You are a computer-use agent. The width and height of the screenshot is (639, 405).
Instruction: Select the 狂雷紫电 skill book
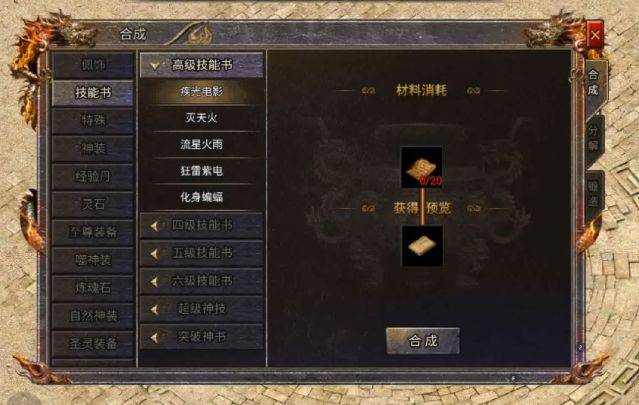coord(201,171)
